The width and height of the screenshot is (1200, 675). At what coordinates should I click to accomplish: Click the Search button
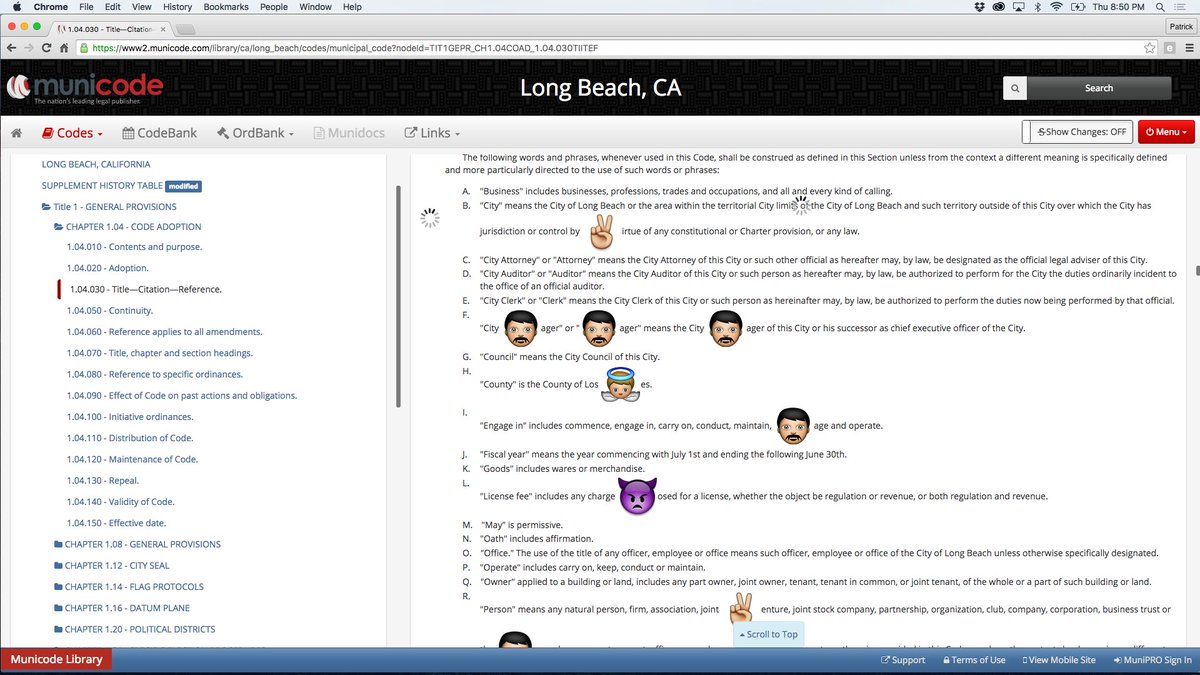(x=1099, y=88)
